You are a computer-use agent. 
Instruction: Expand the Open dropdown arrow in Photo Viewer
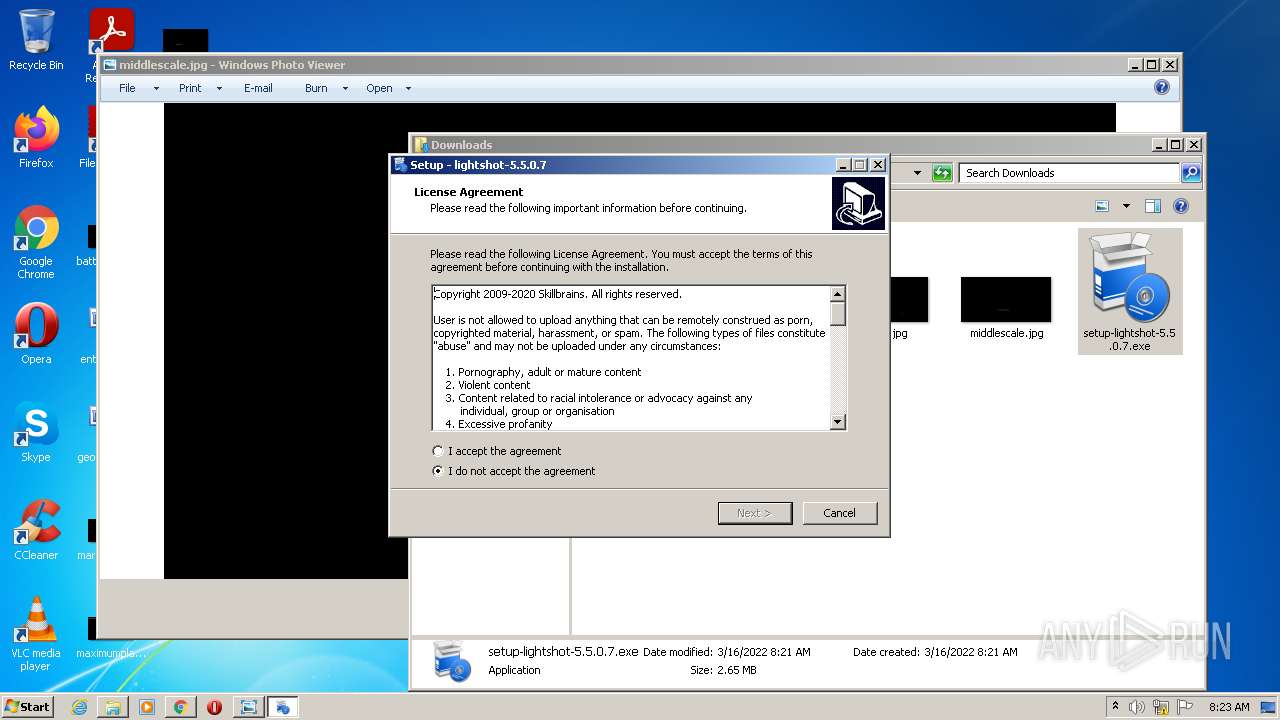click(408, 88)
